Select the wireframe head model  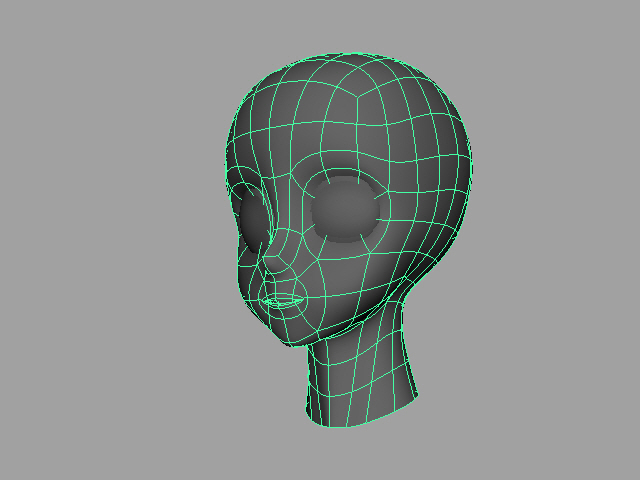[349, 240]
